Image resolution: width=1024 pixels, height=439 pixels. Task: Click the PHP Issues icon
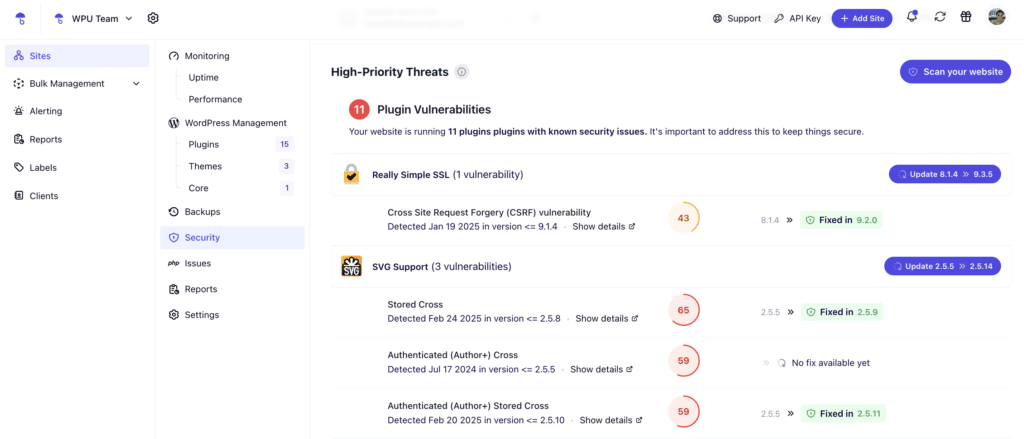click(x=174, y=263)
